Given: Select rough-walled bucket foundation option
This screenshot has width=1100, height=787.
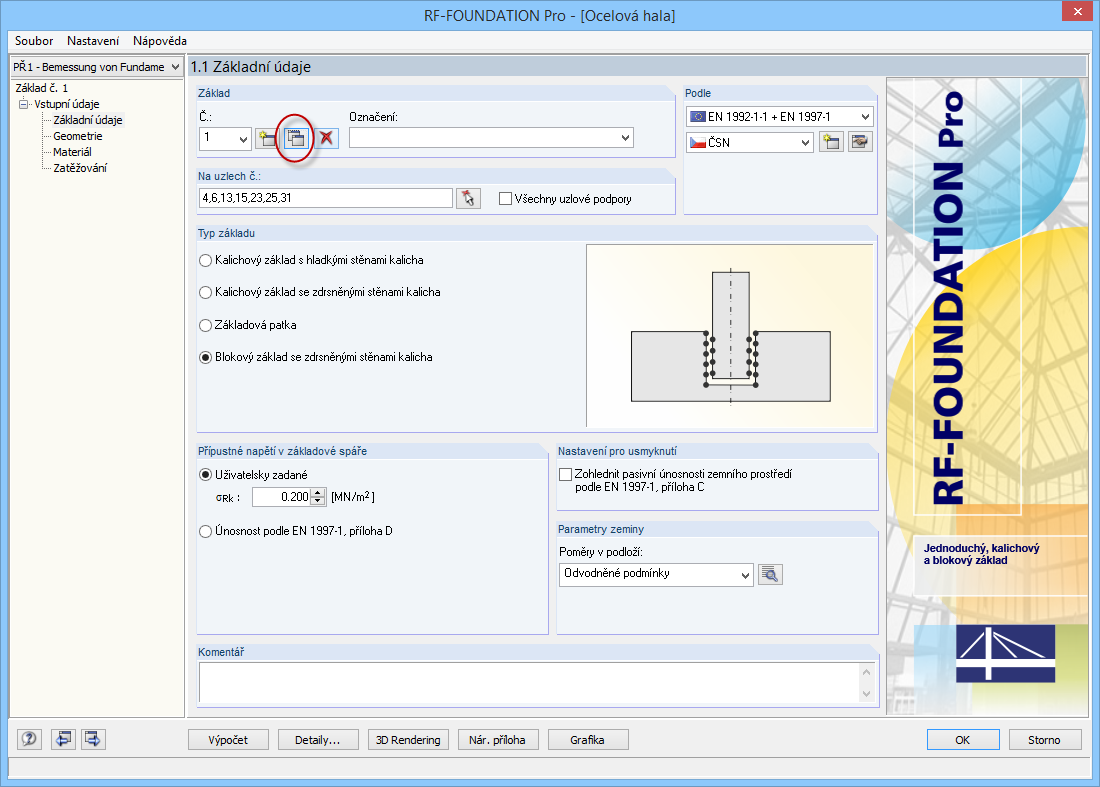Looking at the screenshot, I should point(206,292).
